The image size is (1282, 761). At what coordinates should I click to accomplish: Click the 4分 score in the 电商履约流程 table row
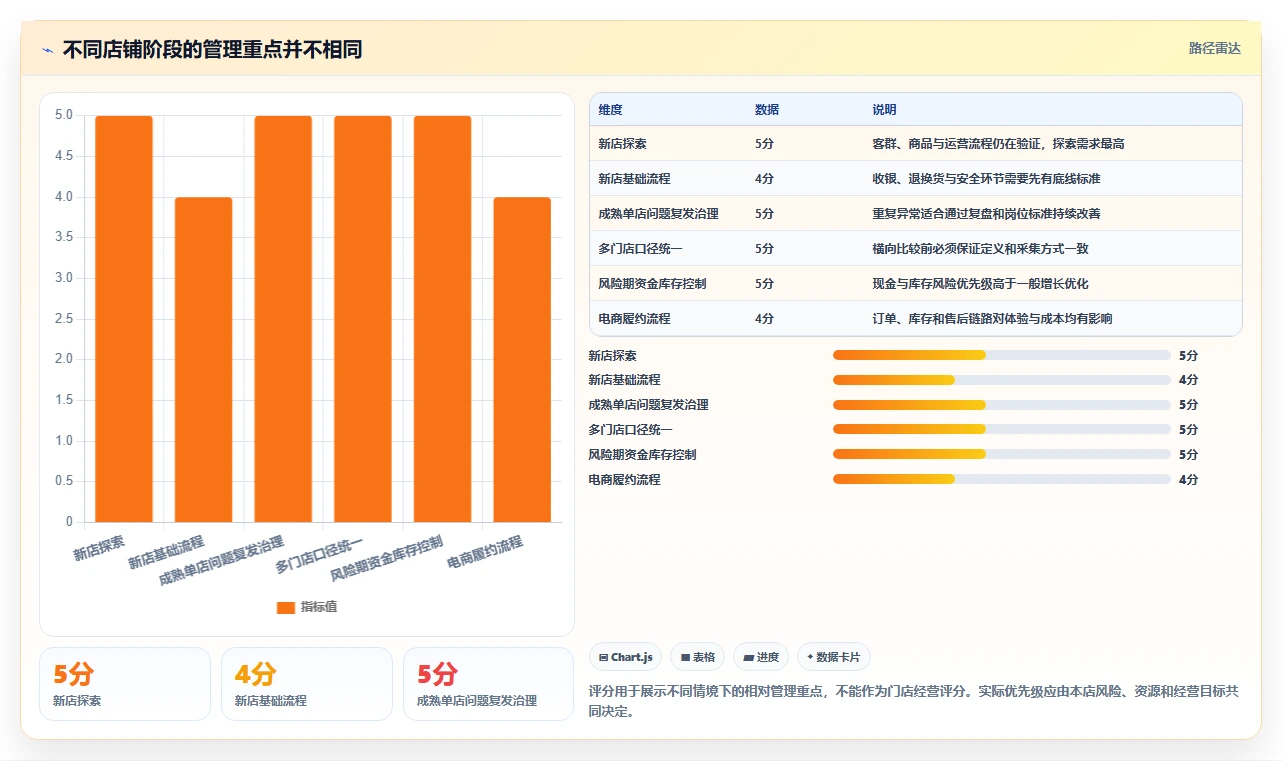tap(764, 319)
